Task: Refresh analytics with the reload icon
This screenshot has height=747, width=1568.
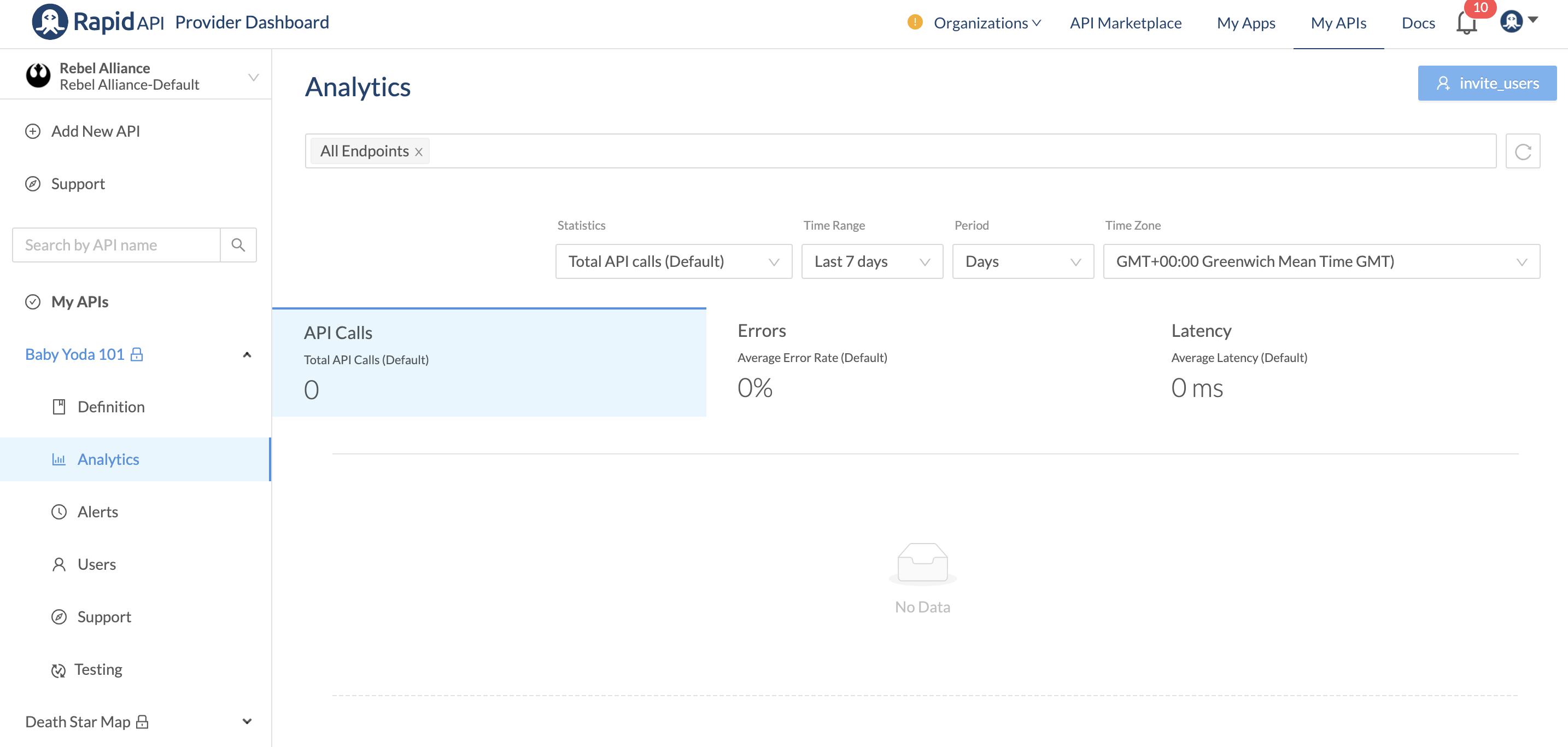Action: (x=1523, y=151)
